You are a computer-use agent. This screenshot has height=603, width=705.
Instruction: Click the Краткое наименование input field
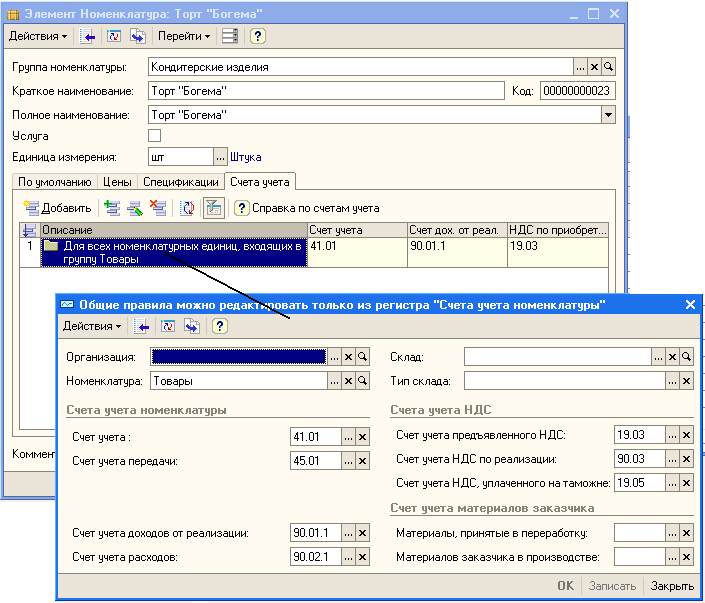(326, 91)
